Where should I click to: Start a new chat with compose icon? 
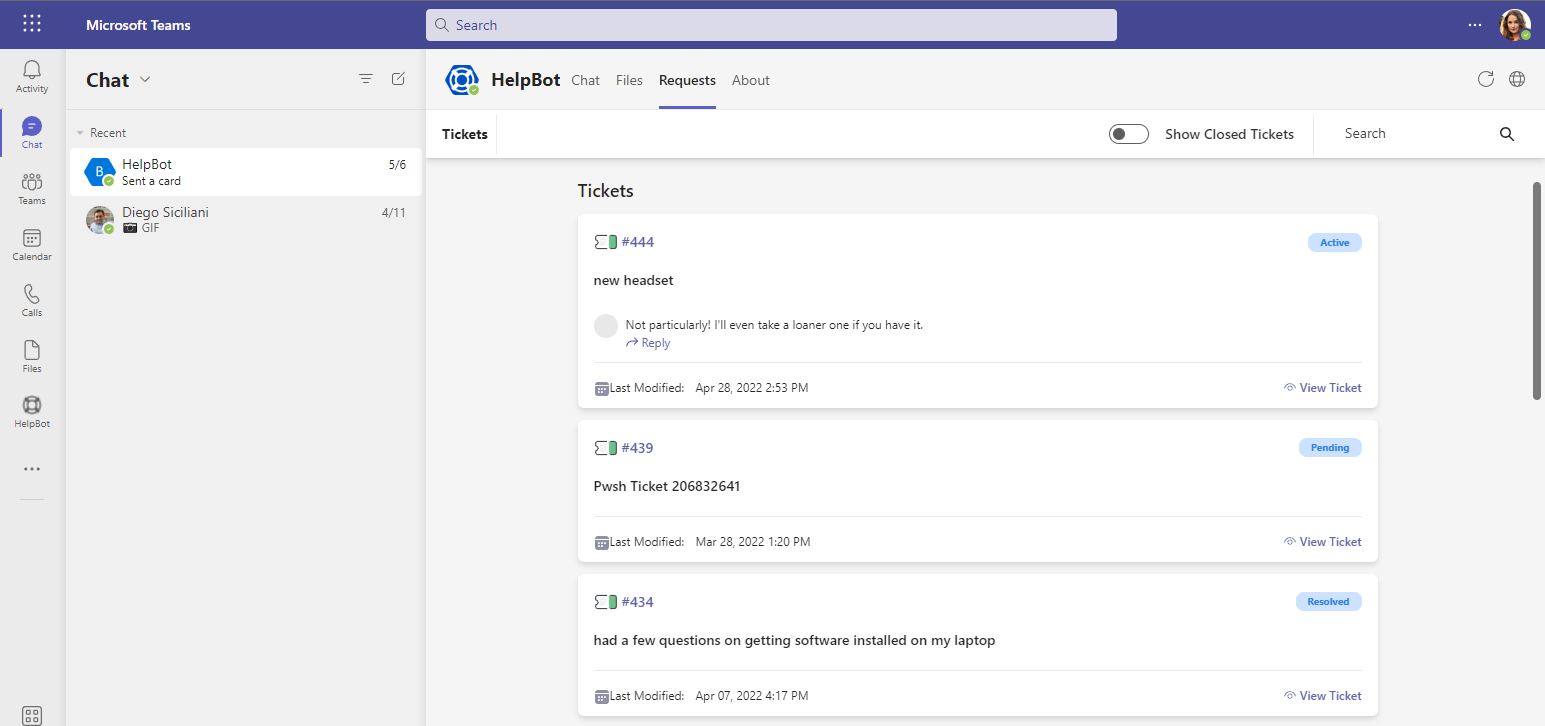pyautogui.click(x=398, y=79)
